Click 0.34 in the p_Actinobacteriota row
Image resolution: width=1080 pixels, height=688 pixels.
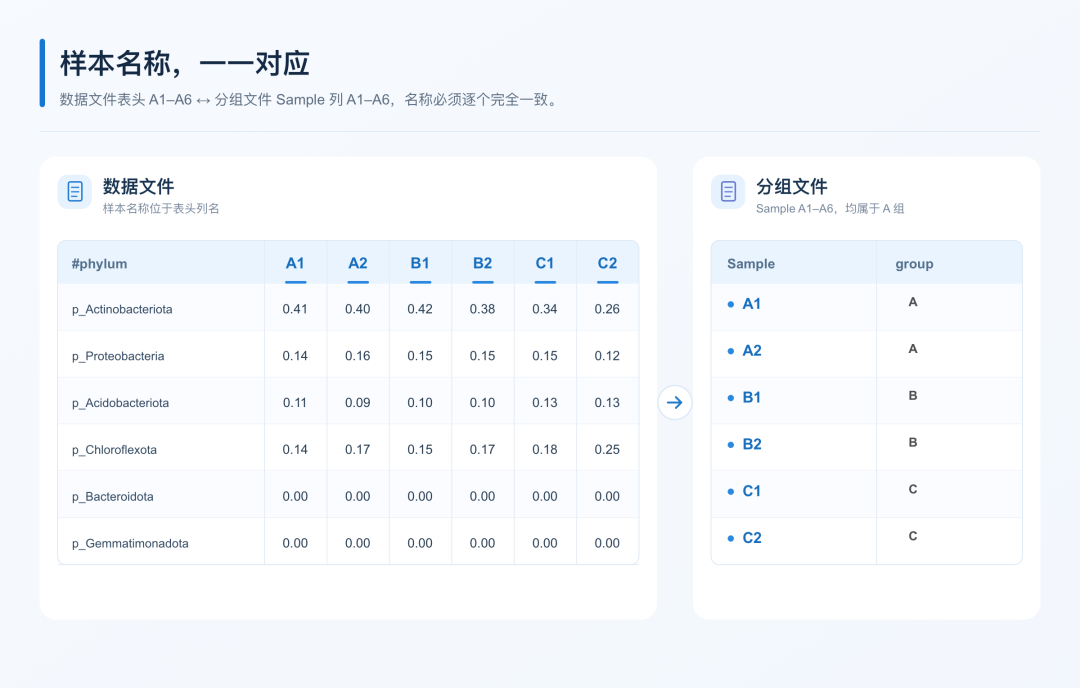click(545, 309)
